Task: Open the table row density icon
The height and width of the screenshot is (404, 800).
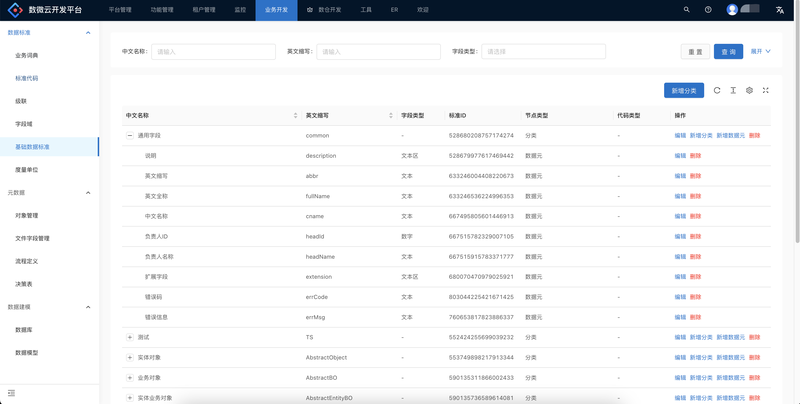Action: [x=733, y=90]
